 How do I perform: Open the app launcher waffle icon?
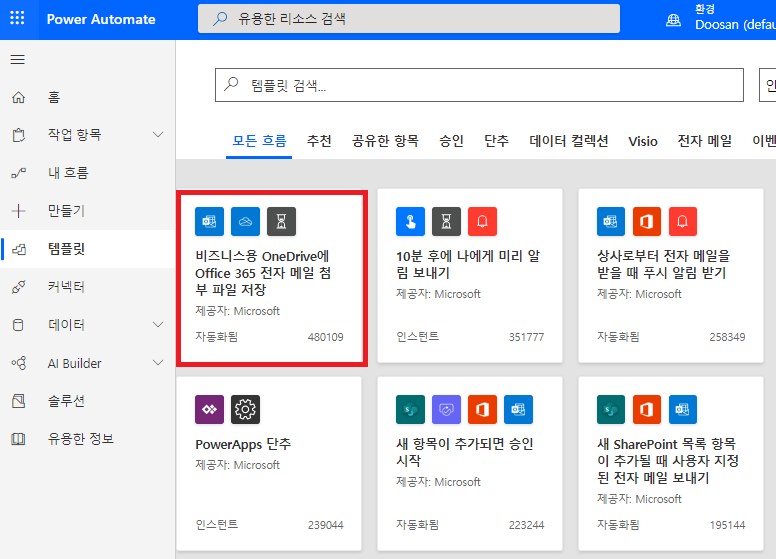(17, 18)
